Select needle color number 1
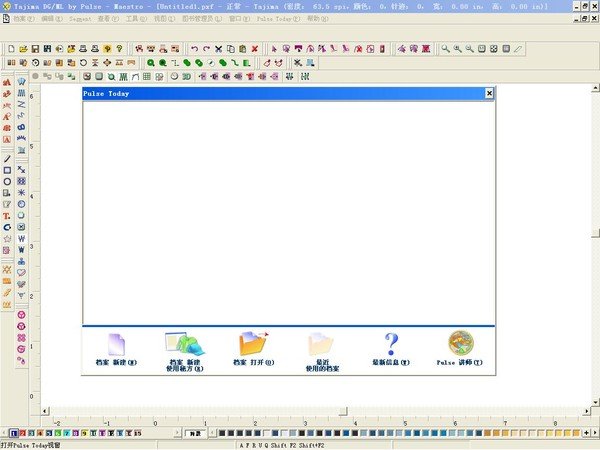The height and width of the screenshot is (450, 600). pos(14,433)
